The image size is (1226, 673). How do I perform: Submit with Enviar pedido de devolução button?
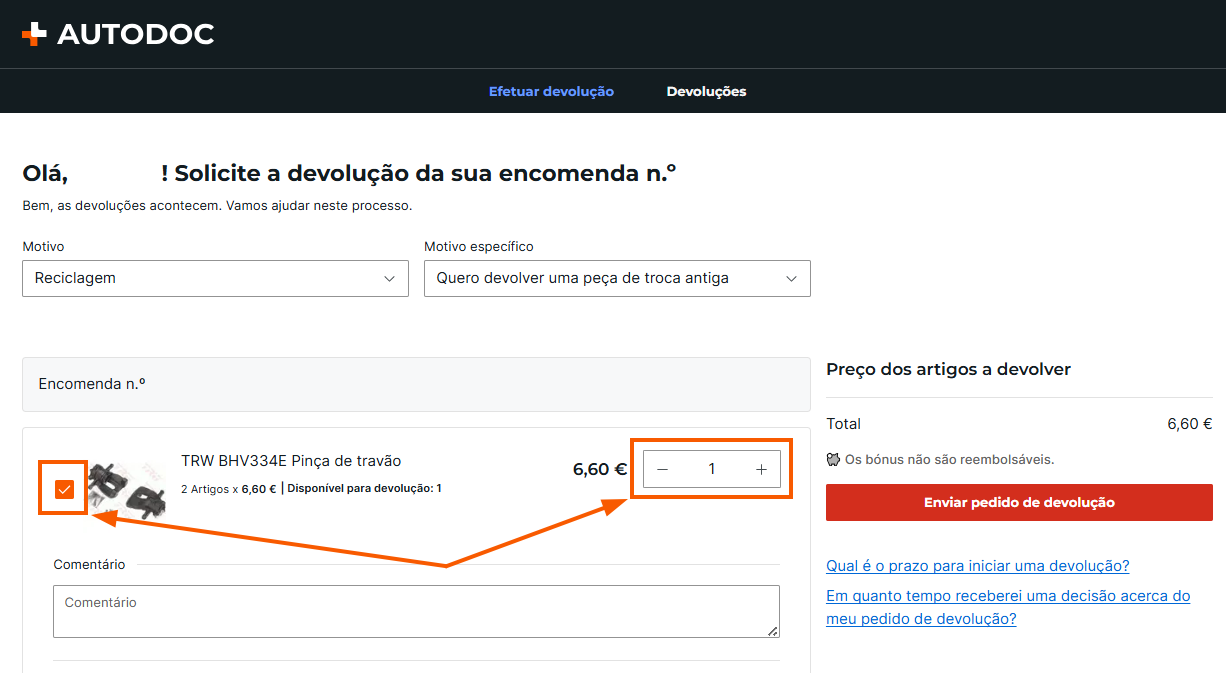[x=1019, y=502]
